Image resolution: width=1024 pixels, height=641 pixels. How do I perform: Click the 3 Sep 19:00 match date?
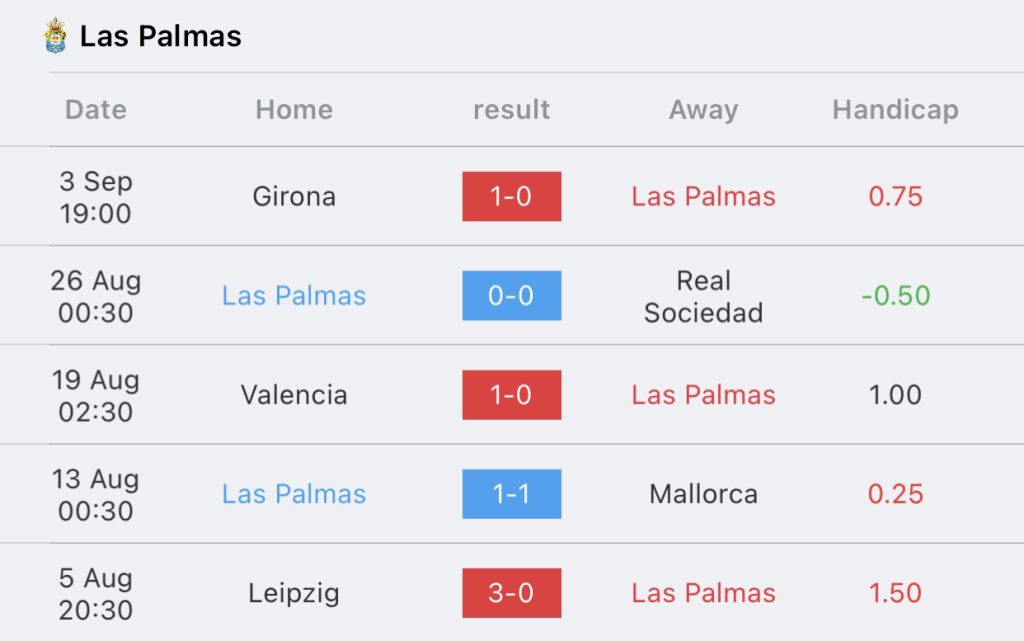coord(96,197)
